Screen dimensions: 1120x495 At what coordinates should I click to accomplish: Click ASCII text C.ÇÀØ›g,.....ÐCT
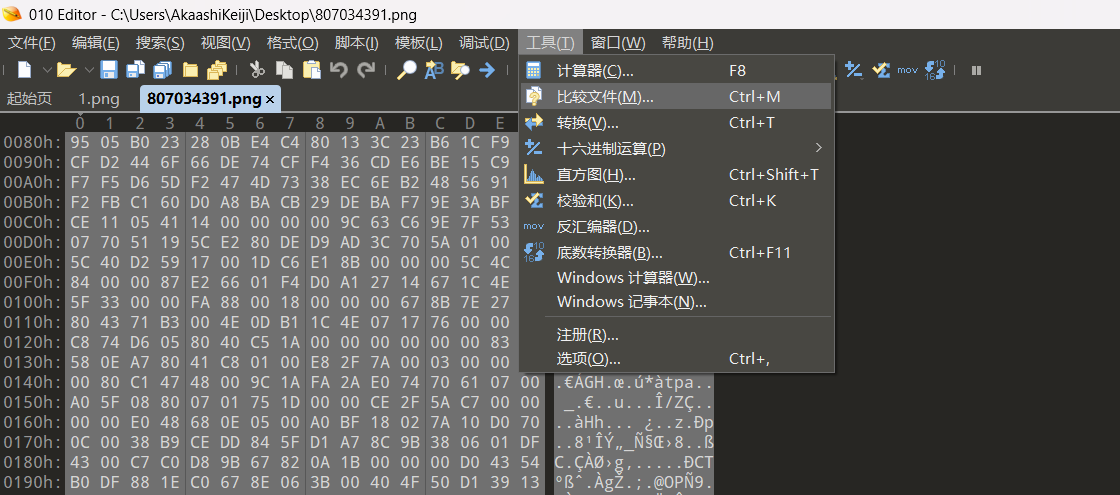[634, 462]
